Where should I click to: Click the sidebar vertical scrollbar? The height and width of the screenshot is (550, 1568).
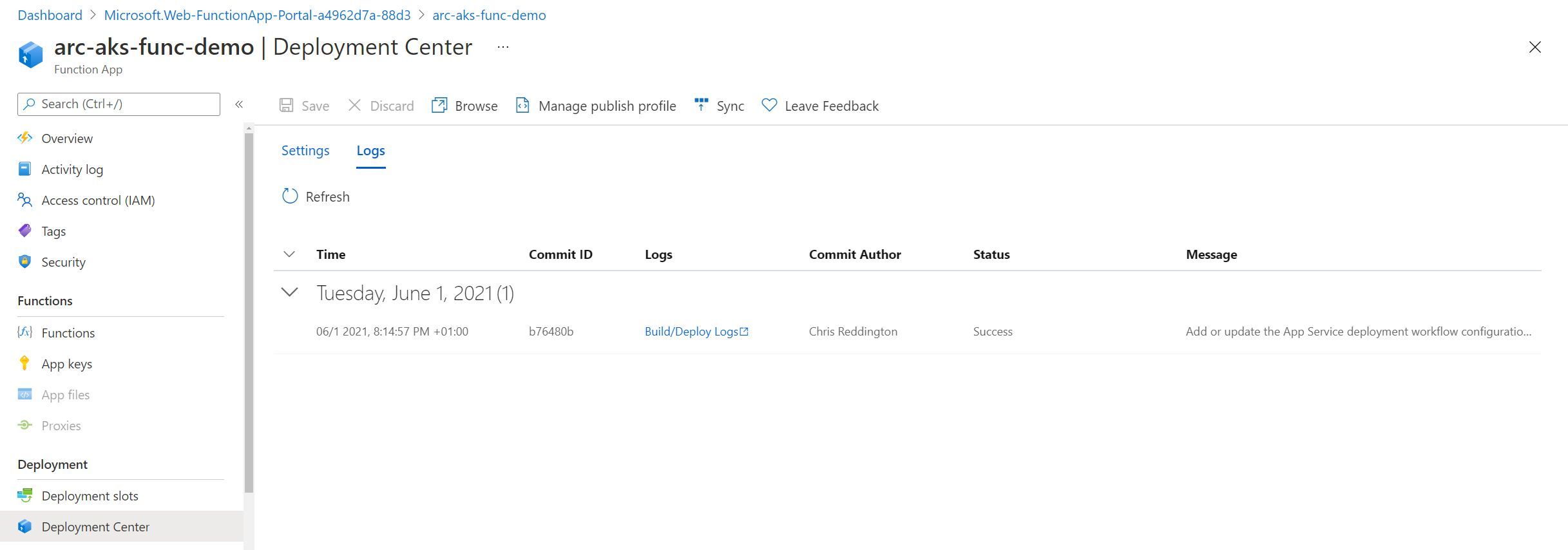point(249,313)
